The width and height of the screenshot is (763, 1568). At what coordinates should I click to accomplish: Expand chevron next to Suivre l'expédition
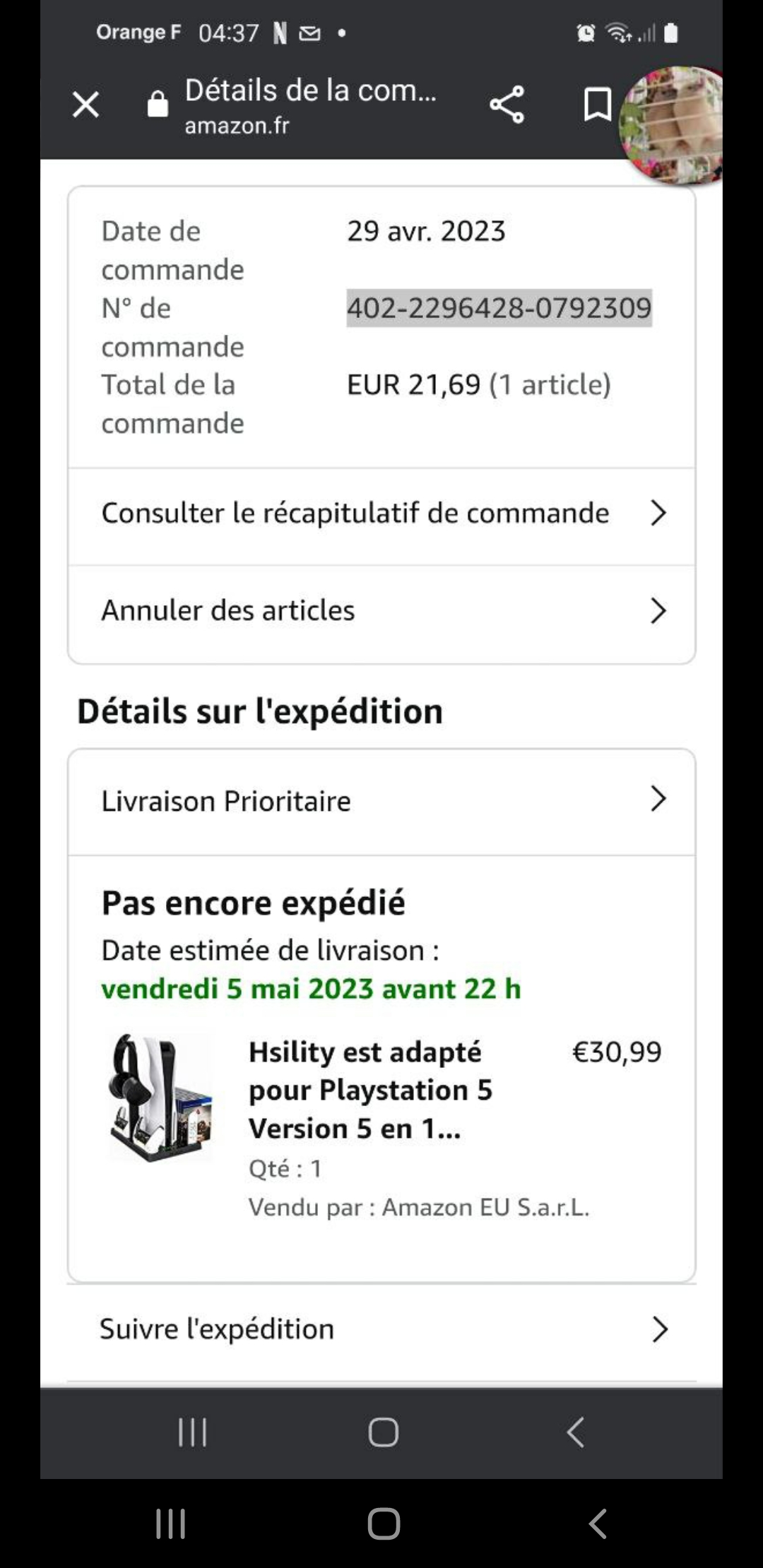click(659, 1329)
